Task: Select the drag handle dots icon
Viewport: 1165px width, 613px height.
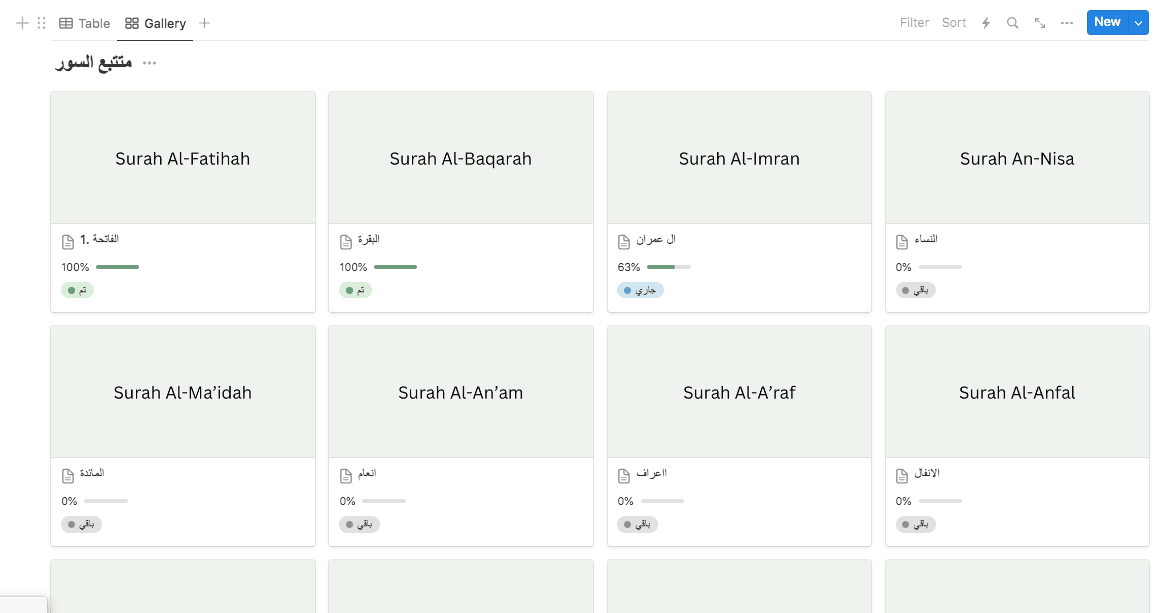Action: pyautogui.click(x=40, y=22)
